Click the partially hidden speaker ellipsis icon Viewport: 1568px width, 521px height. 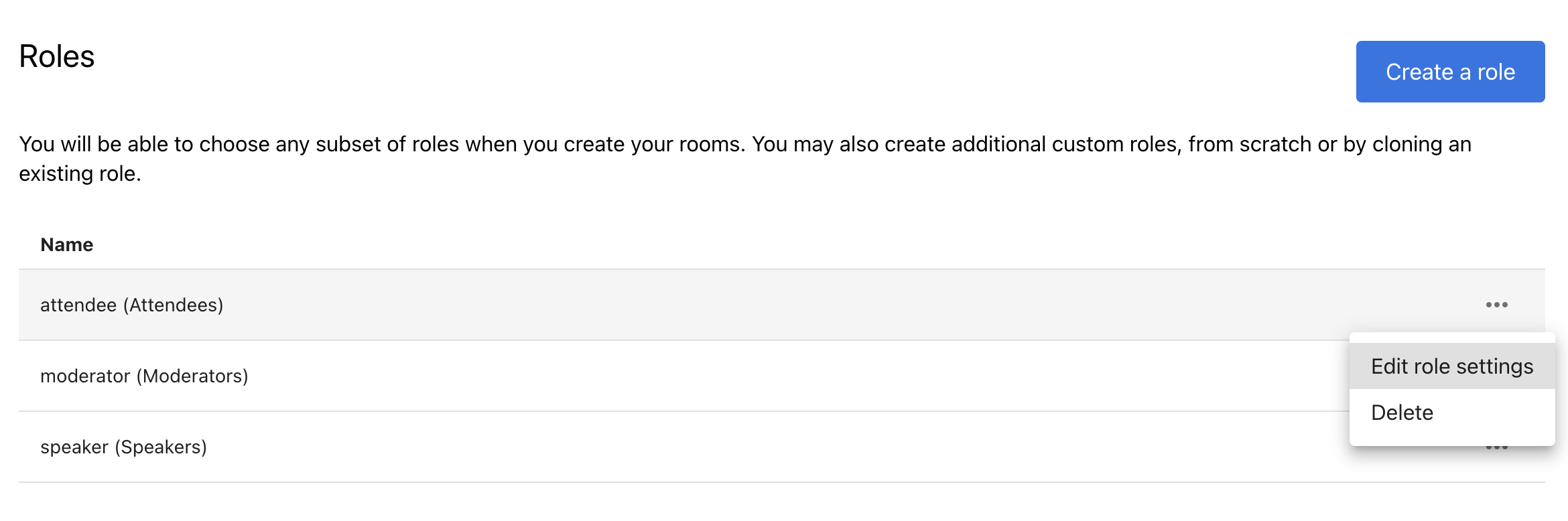(1496, 448)
